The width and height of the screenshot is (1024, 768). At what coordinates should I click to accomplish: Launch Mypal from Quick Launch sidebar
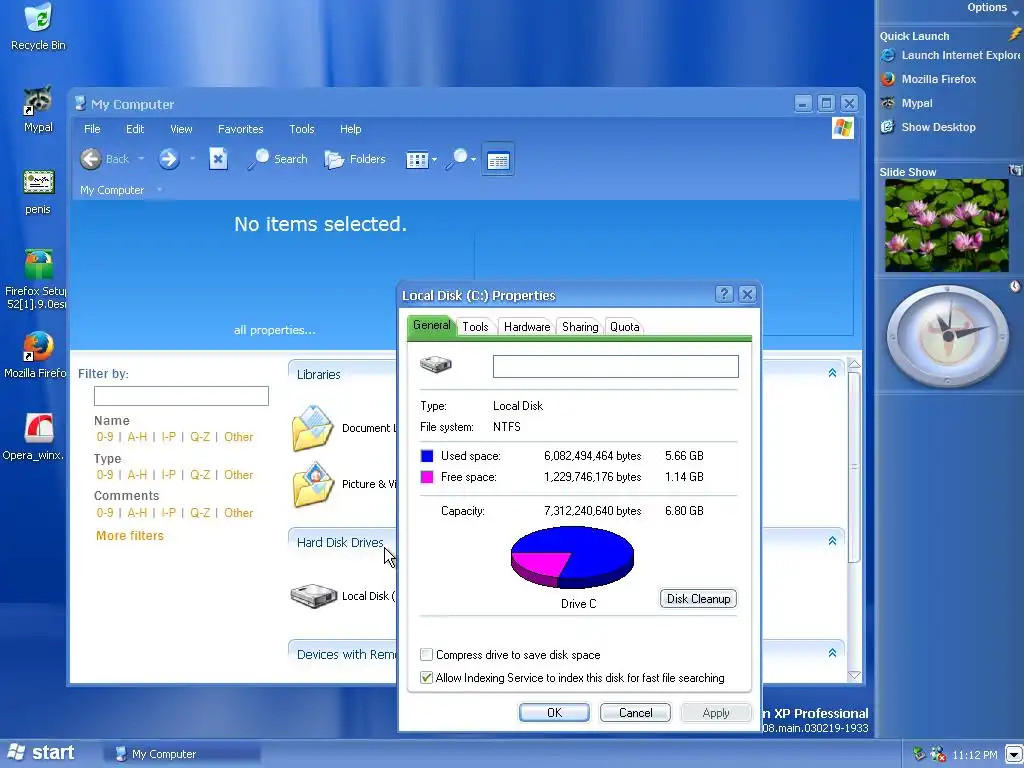tap(906, 103)
